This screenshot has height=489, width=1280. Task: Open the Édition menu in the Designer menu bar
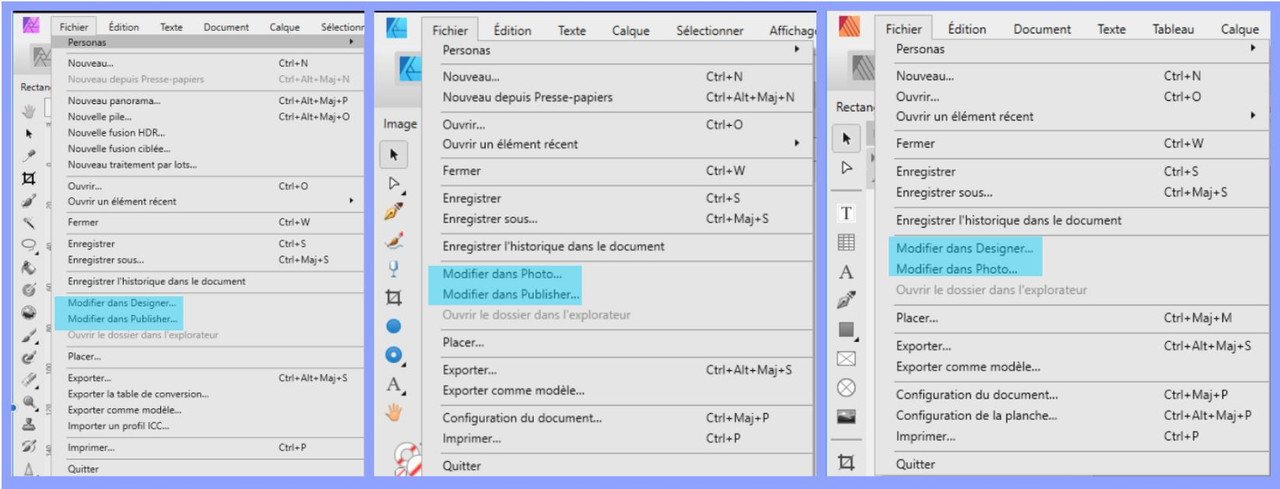511,30
